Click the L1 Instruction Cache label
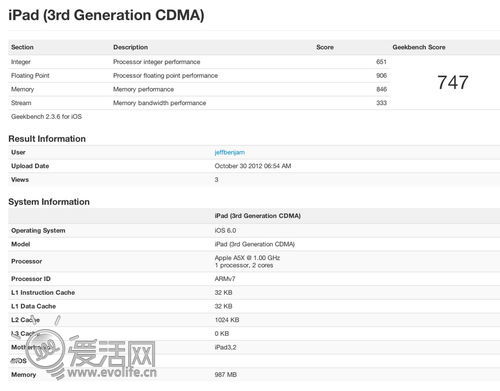The height and width of the screenshot is (391, 500). click(x=43, y=292)
